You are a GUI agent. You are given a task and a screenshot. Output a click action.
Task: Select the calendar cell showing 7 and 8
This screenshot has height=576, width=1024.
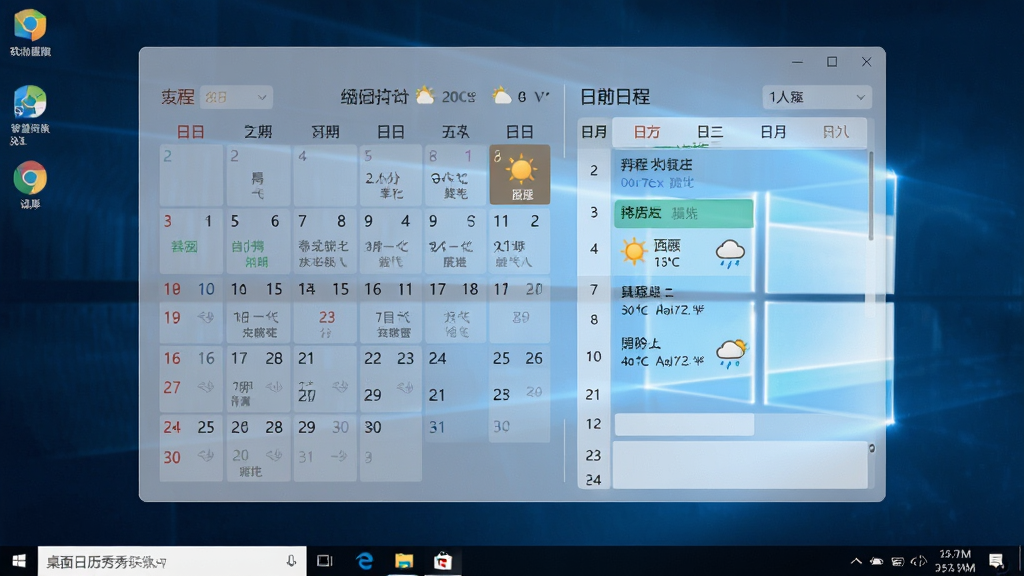pos(325,242)
